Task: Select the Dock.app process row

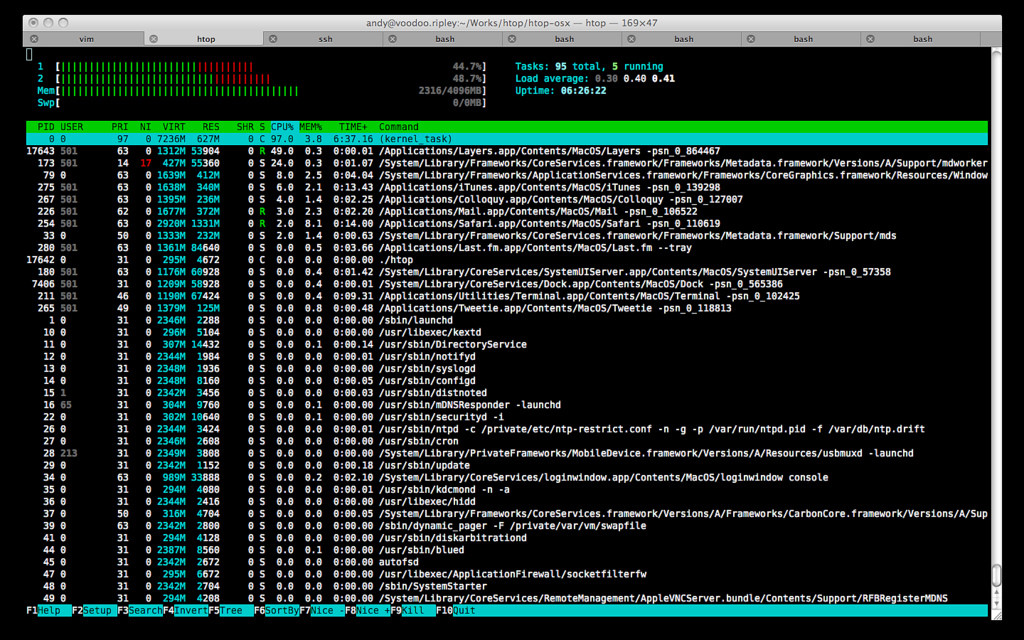Action: [507, 284]
